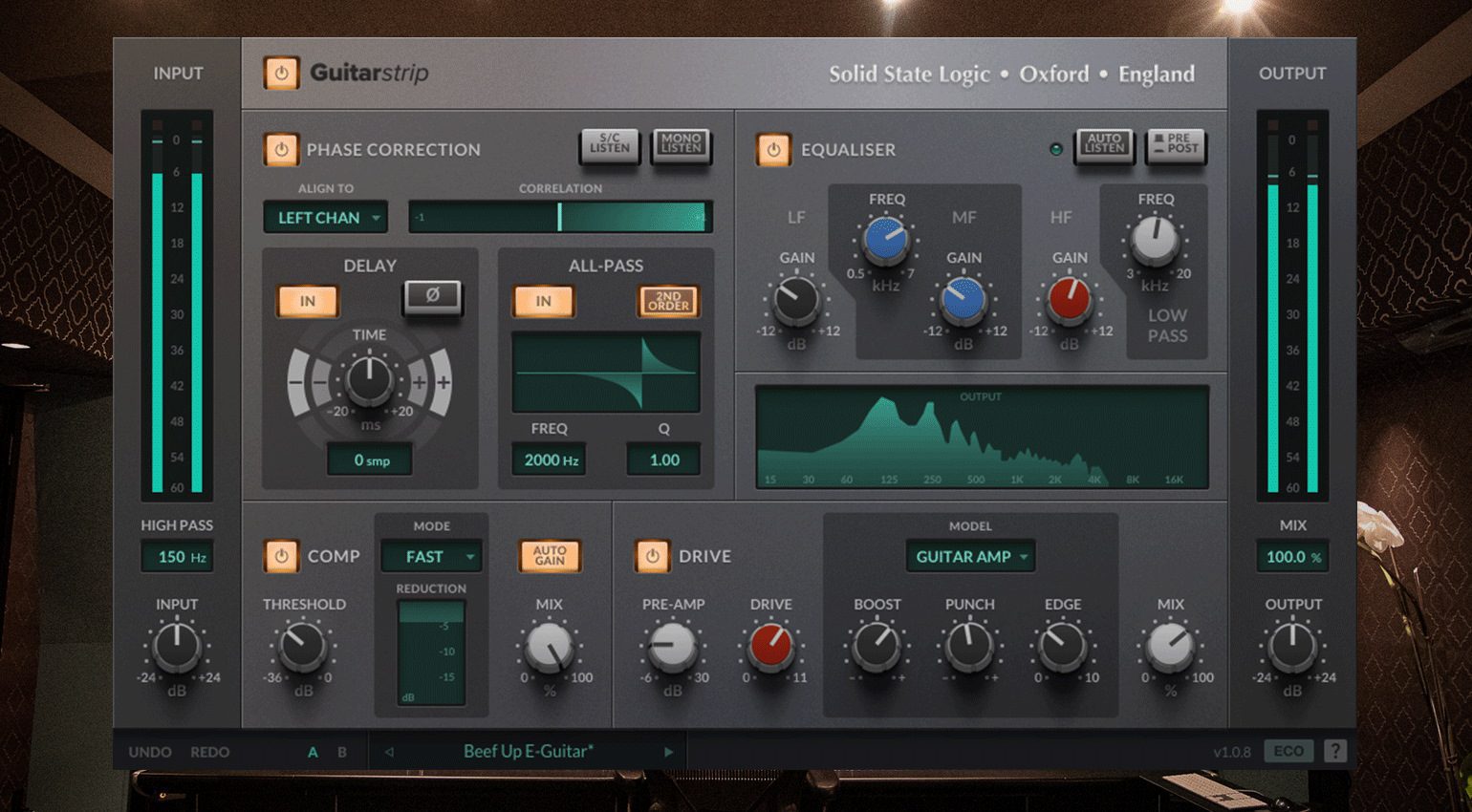The image size is (1472, 812).
Task: Toggle the All-Pass 2nd Order switch
Action: click(668, 302)
